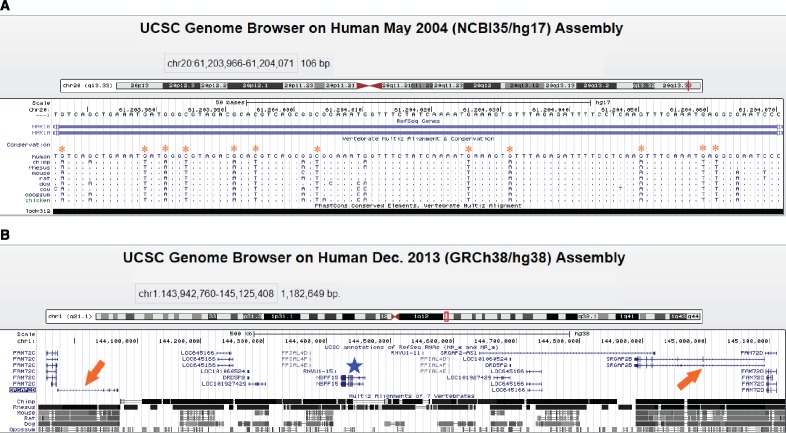Click the 'Chicken' alignment row label
This screenshot has height=433, width=786.
point(38,200)
